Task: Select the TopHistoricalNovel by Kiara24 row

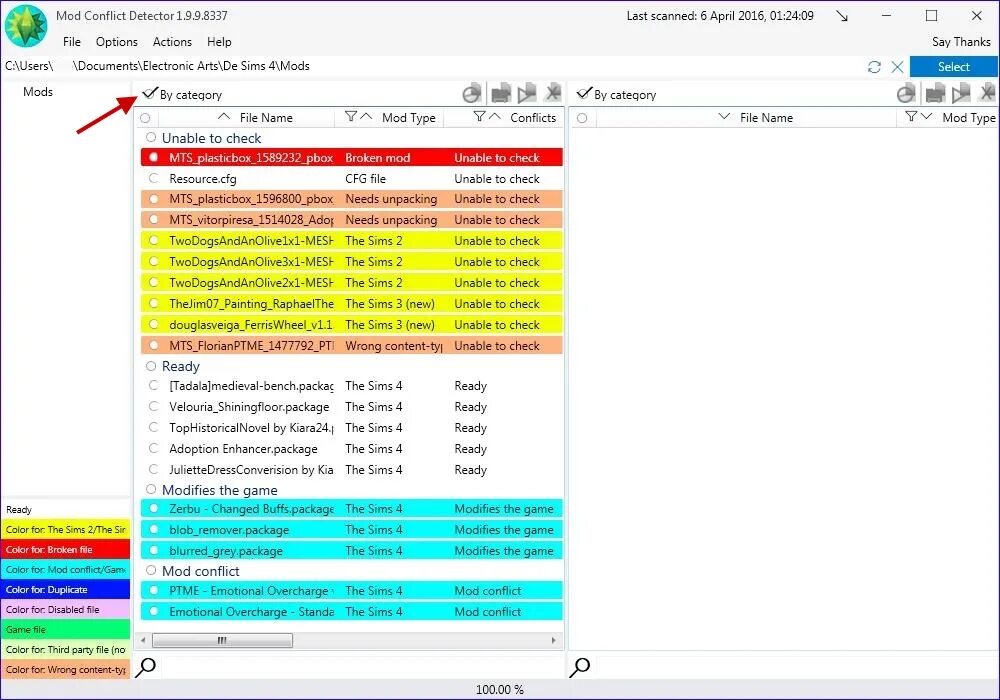Action: click(x=351, y=427)
